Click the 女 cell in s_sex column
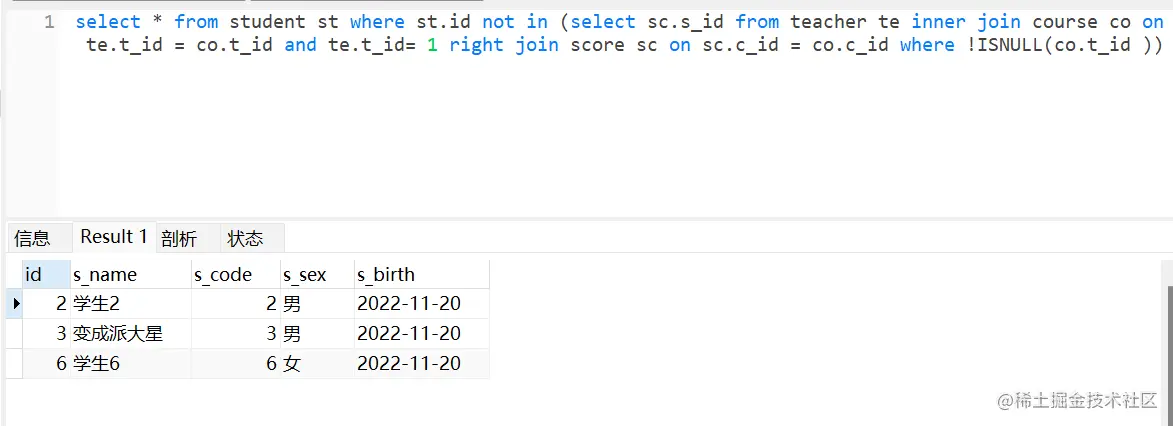This screenshot has width=1173, height=426. (x=317, y=364)
